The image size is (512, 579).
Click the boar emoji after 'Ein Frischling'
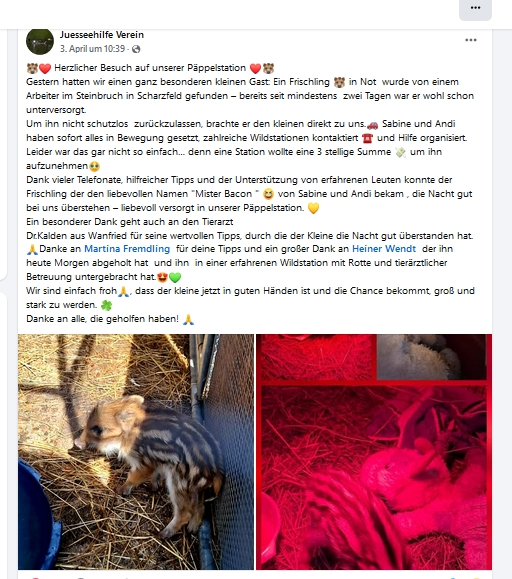click(x=339, y=82)
